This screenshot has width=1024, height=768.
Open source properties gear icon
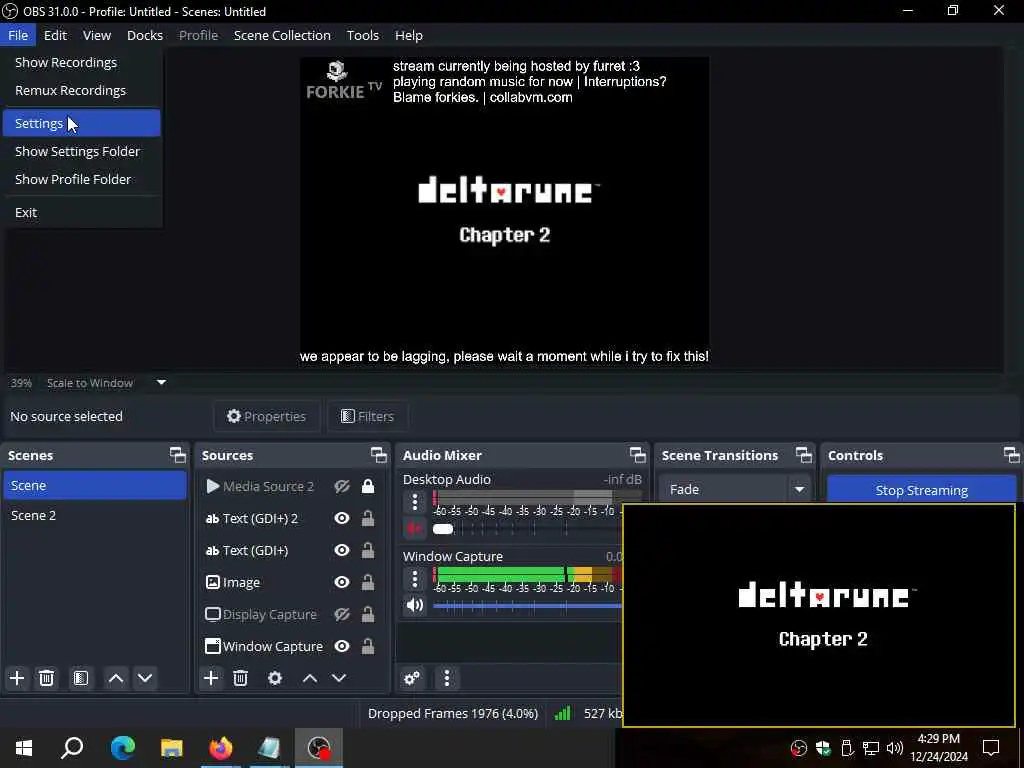[275, 679]
